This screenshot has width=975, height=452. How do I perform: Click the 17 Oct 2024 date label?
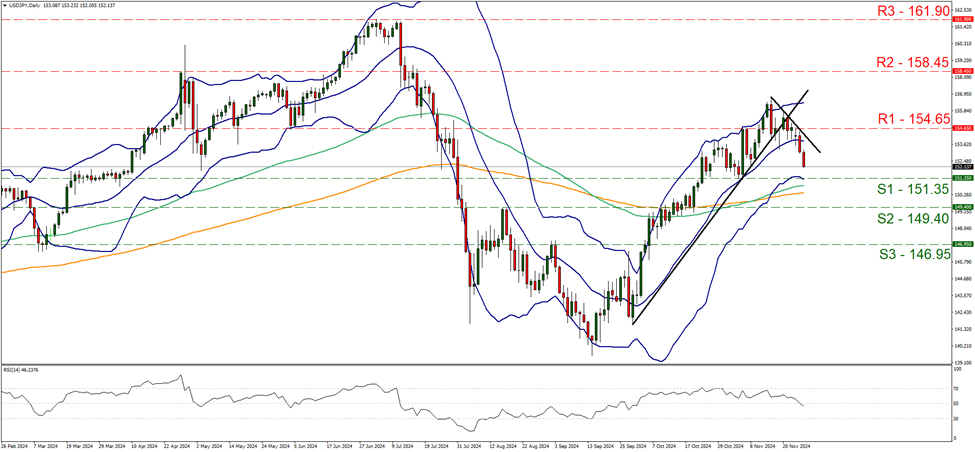click(x=699, y=446)
